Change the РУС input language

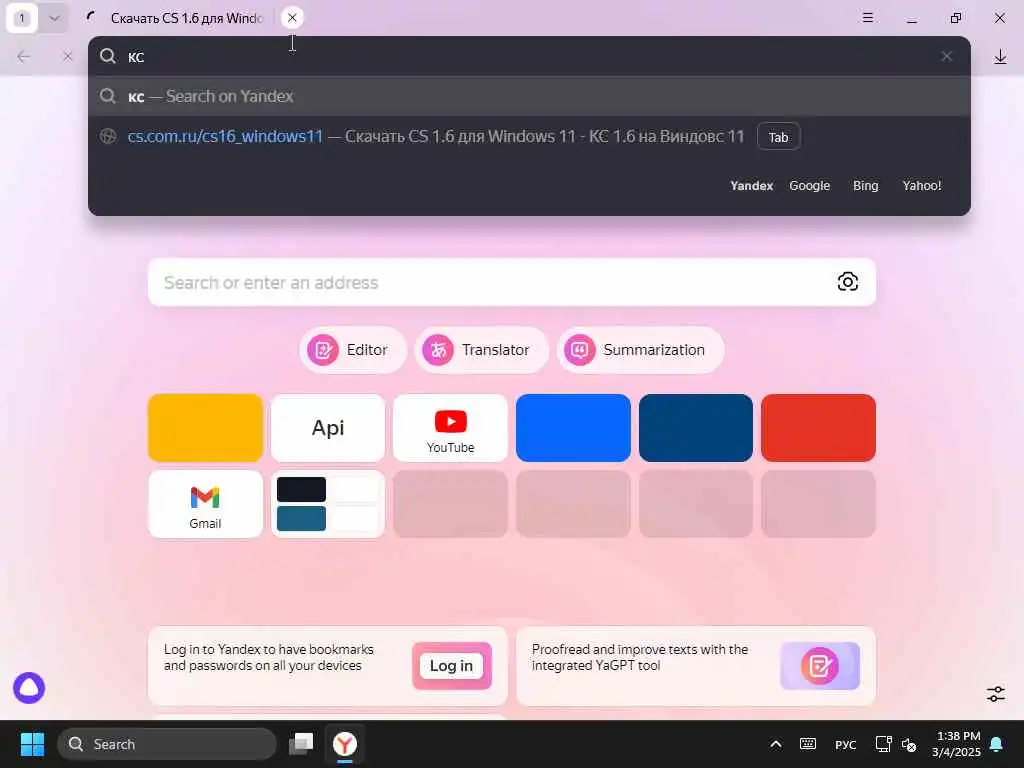pos(845,744)
